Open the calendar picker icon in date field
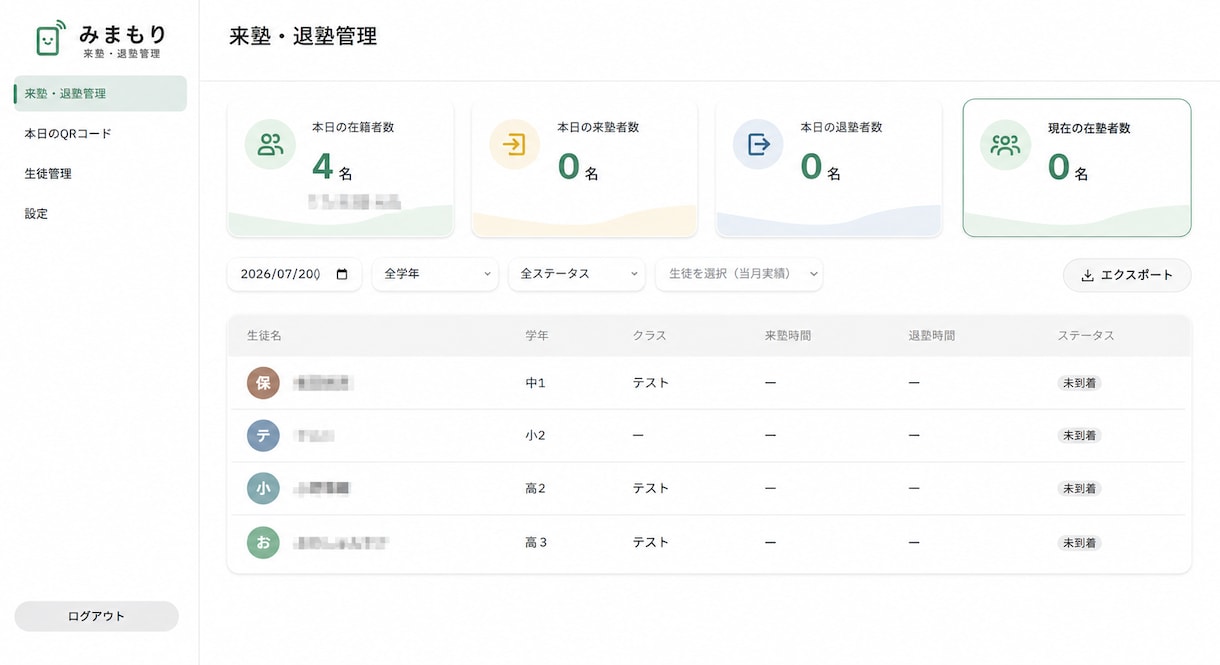This screenshot has width=1220, height=665. coord(343,274)
